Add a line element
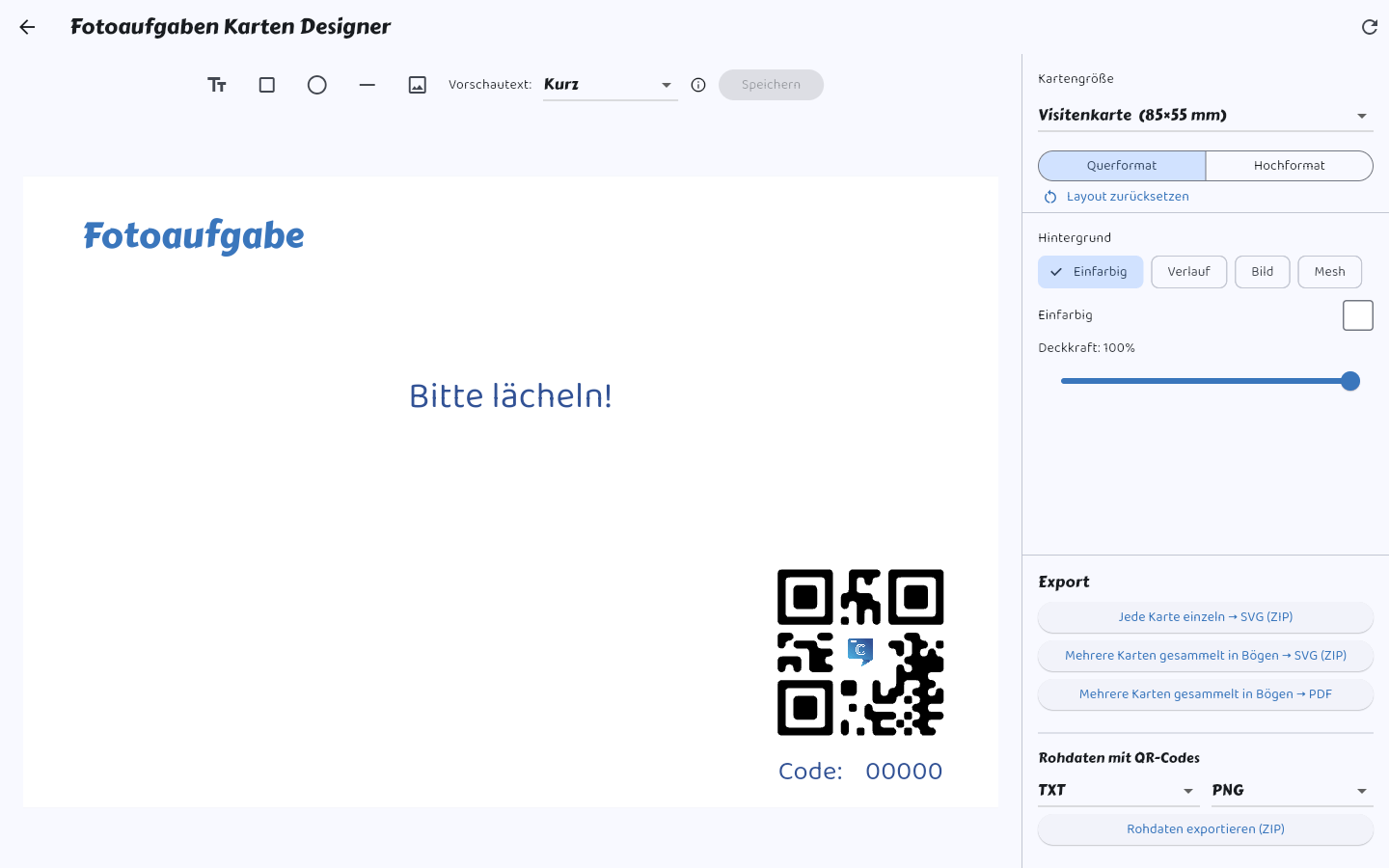The height and width of the screenshot is (868, 1389). (368, 85)
